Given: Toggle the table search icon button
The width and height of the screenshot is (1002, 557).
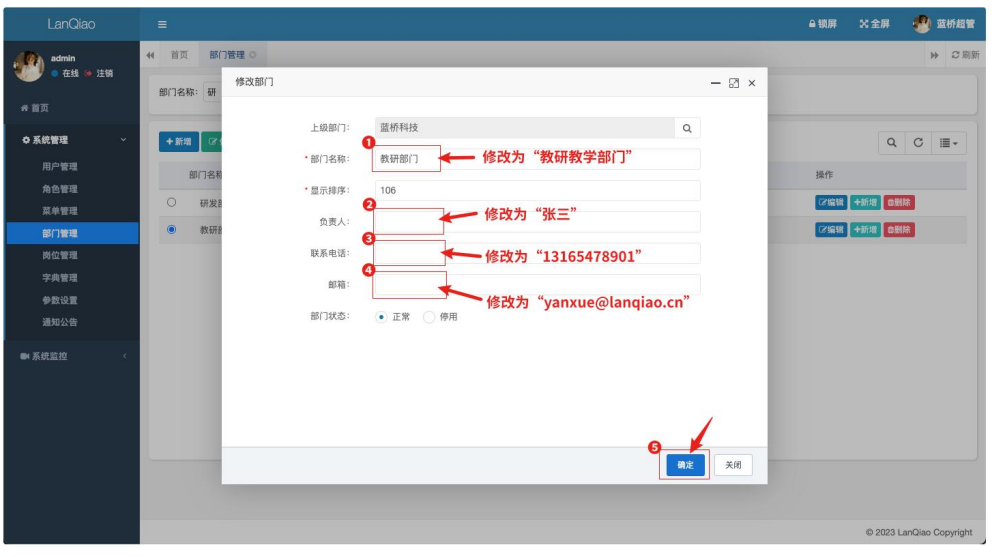Looking at the screenshot, I should 891,142.
